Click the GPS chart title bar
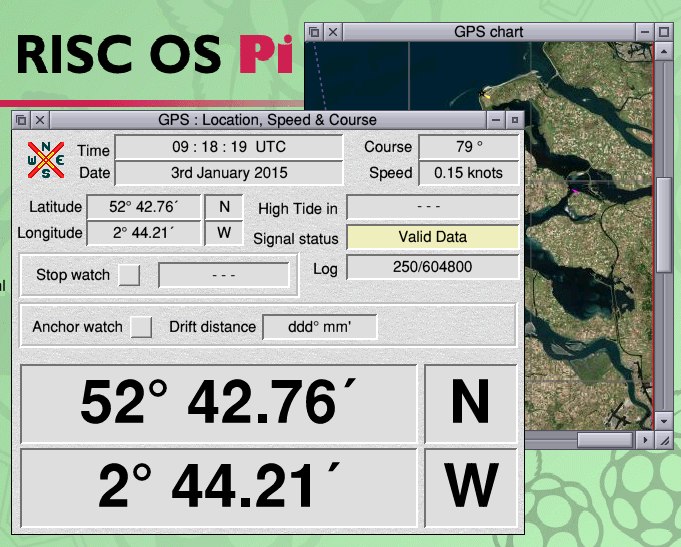681x547 pixels. (489, 32)
